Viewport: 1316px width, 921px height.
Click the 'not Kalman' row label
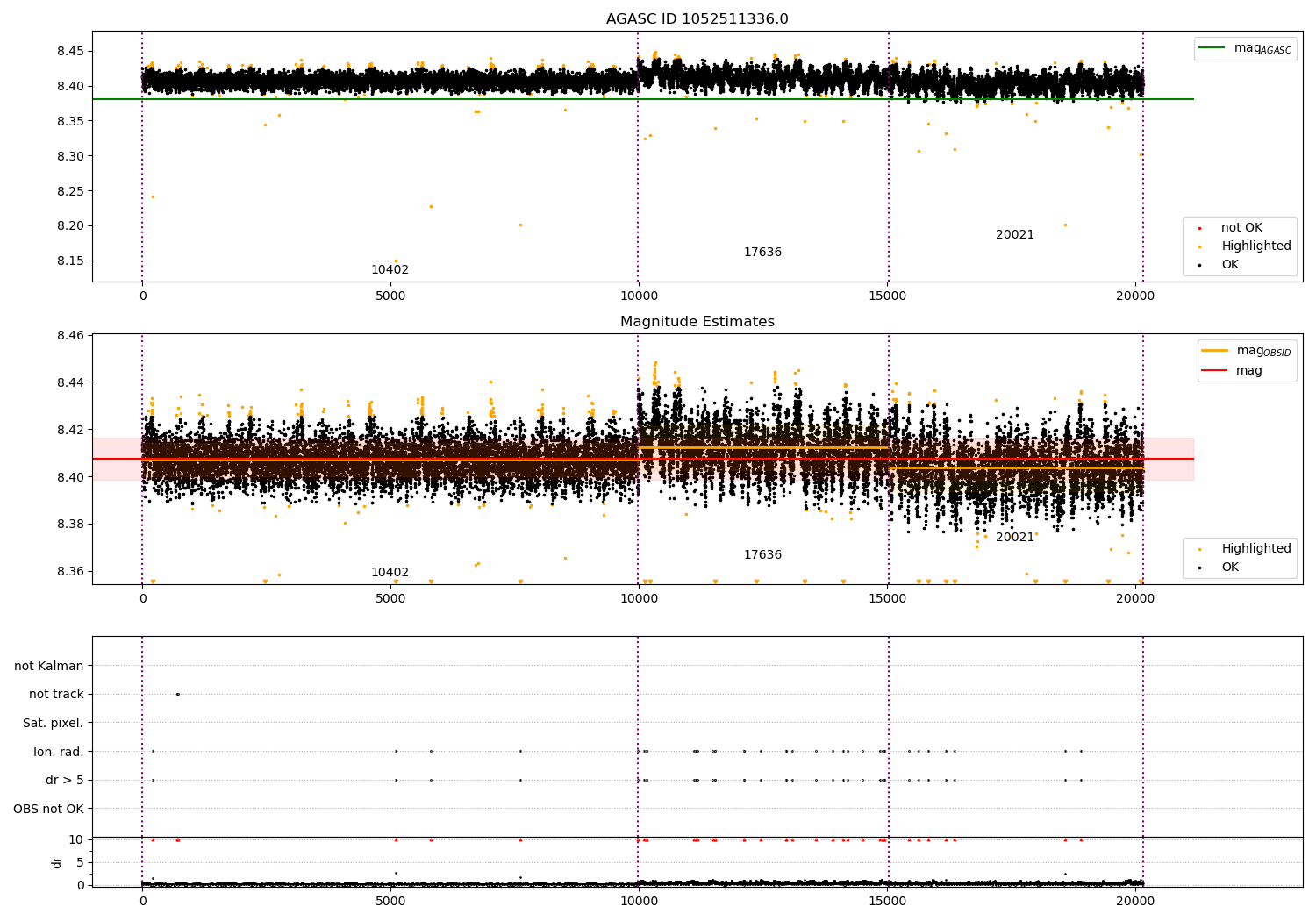(49, 666)
